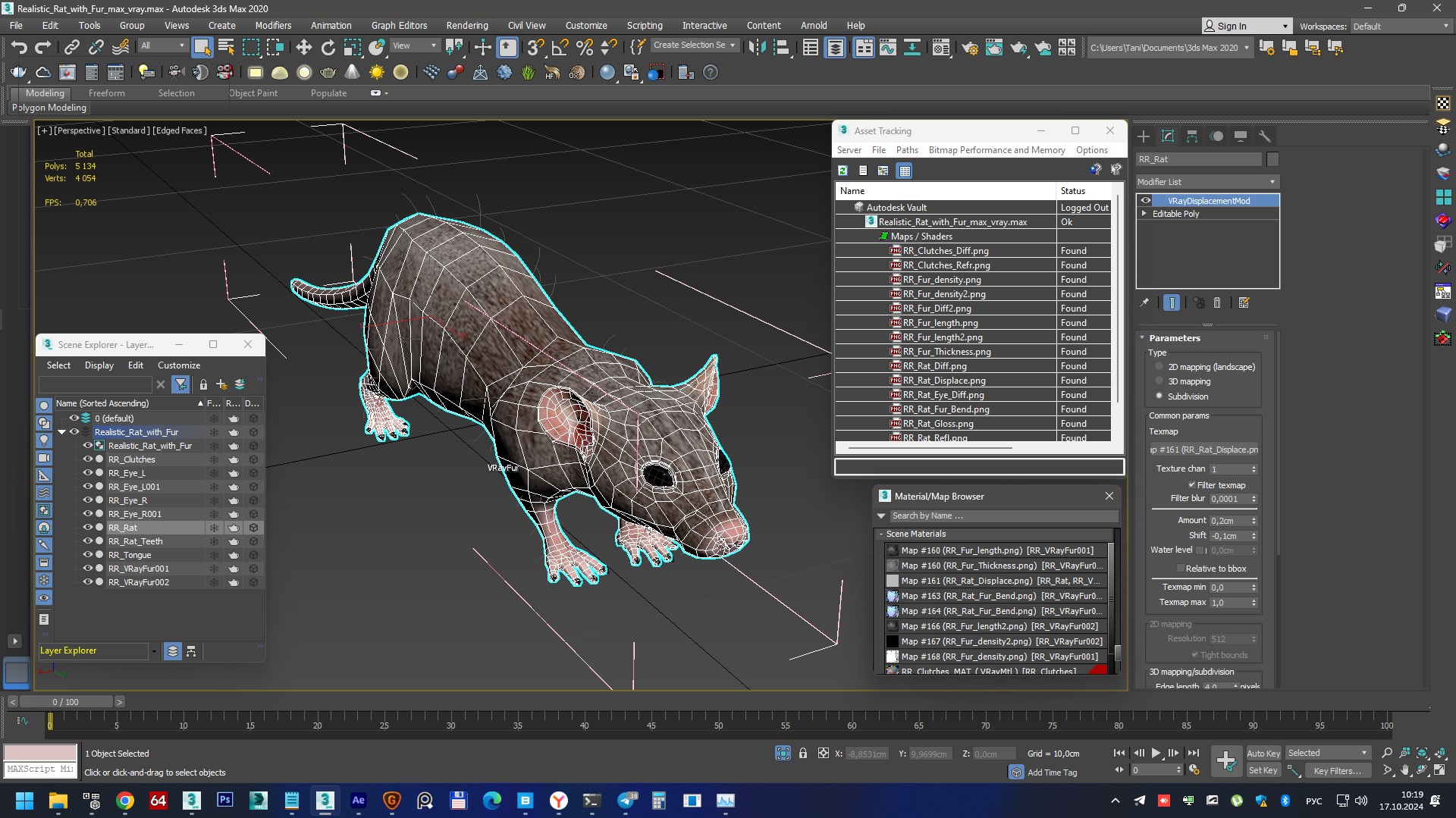
Task: Open Create Selection Set dropdown
Action: point(694,45)
